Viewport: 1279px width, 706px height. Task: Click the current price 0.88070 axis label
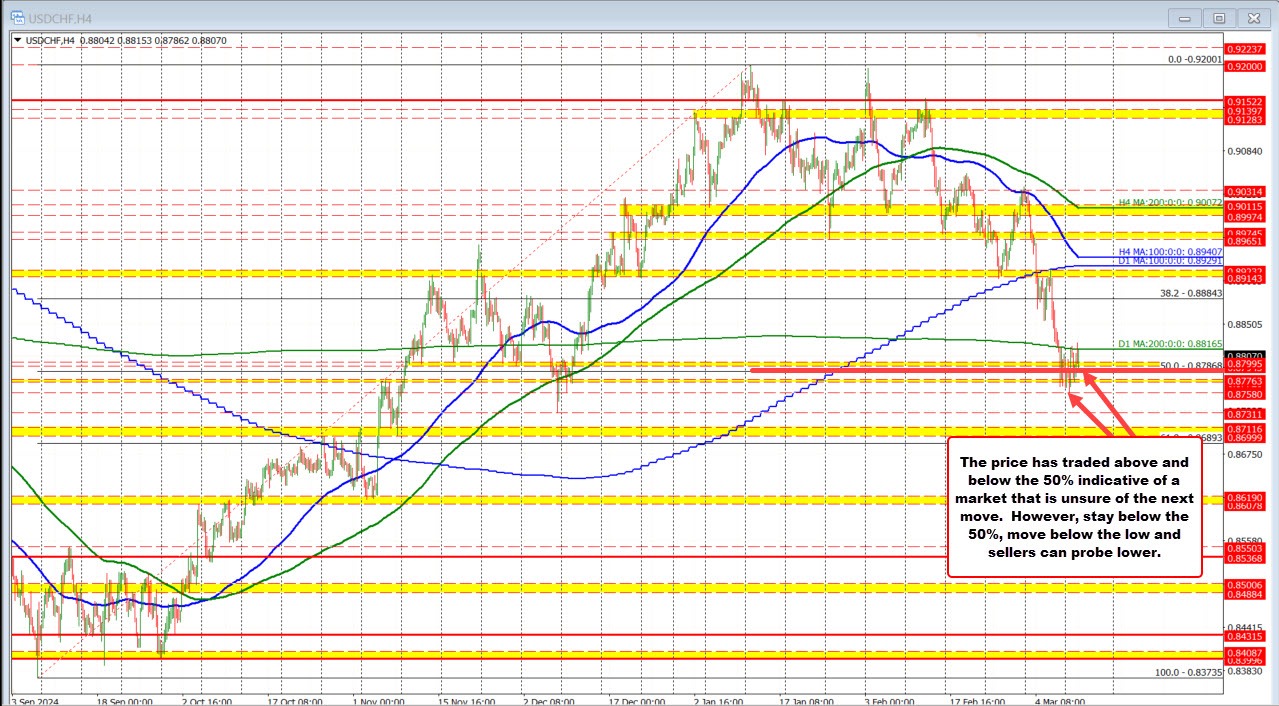click(x=1246, y=355)
